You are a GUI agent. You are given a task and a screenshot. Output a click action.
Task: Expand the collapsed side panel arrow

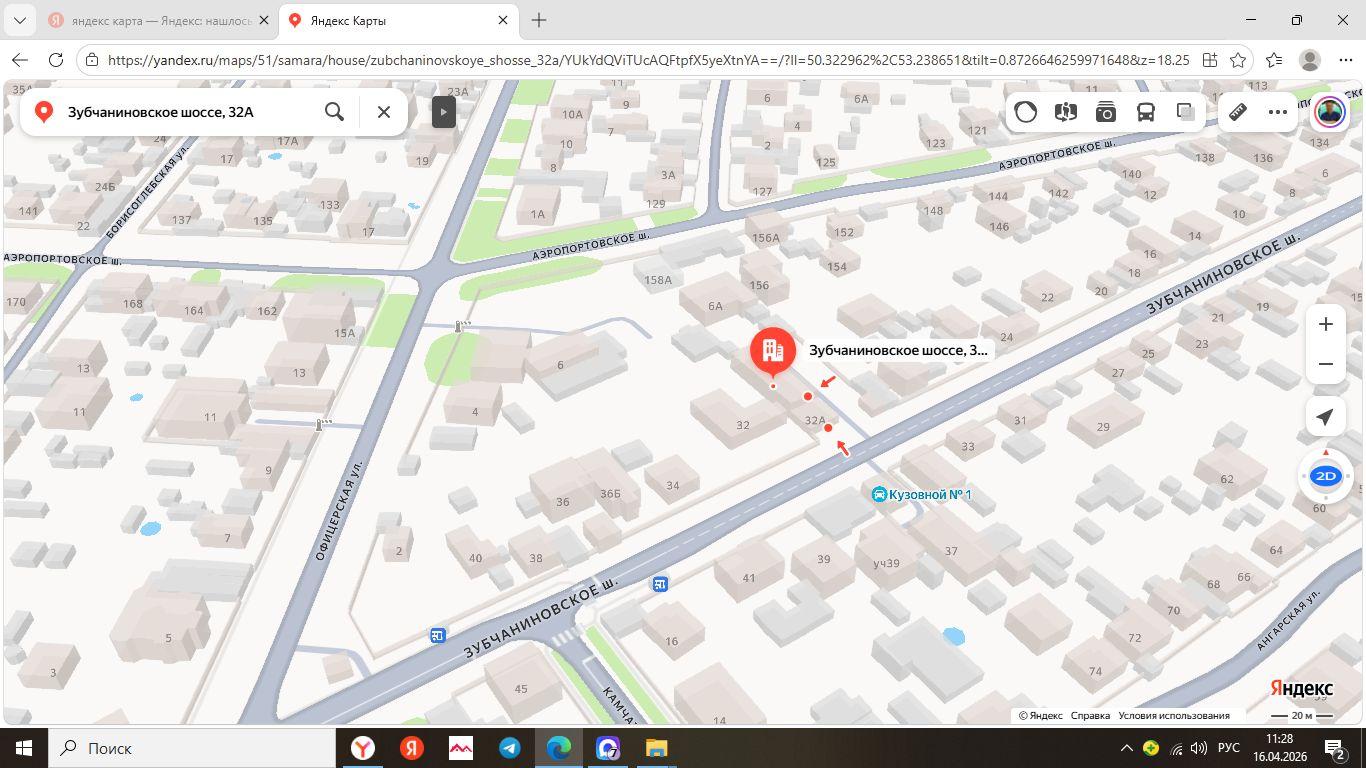click(444, 112)
